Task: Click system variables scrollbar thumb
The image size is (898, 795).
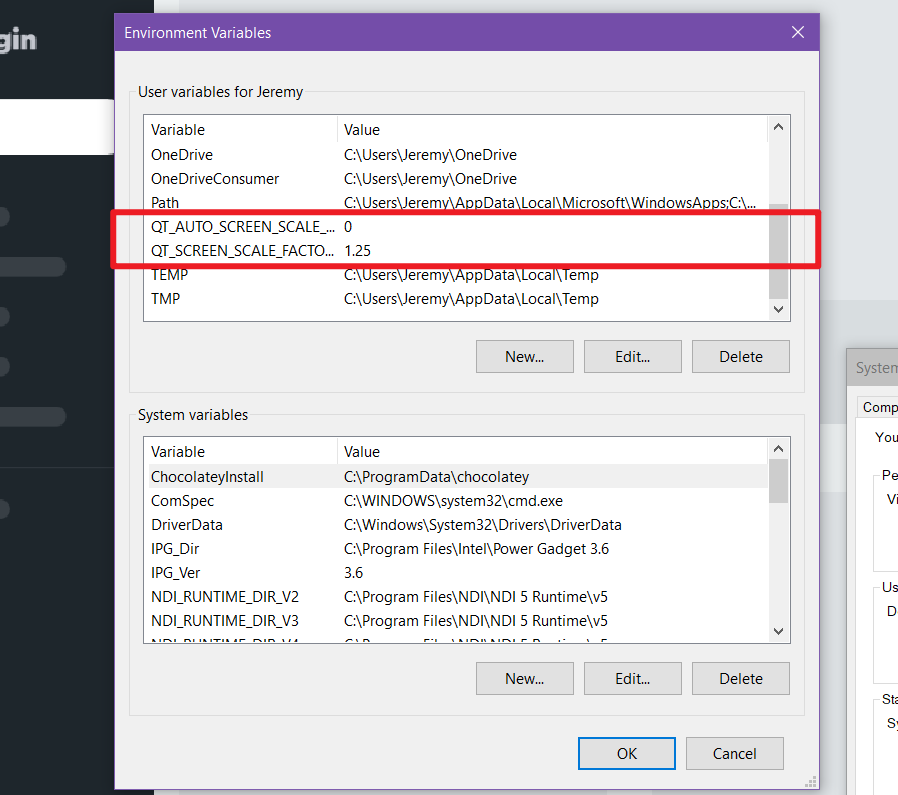Action: [778, 481]
